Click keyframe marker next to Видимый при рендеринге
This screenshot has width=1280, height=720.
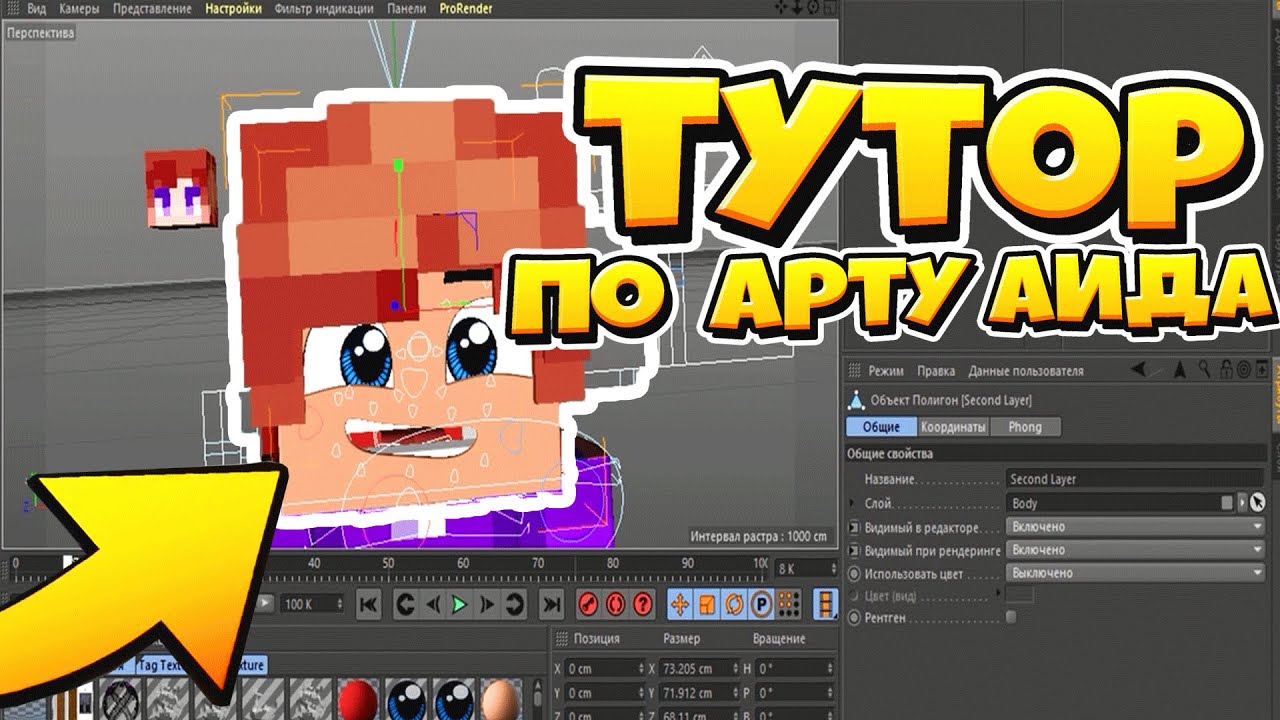pos(854,550)
